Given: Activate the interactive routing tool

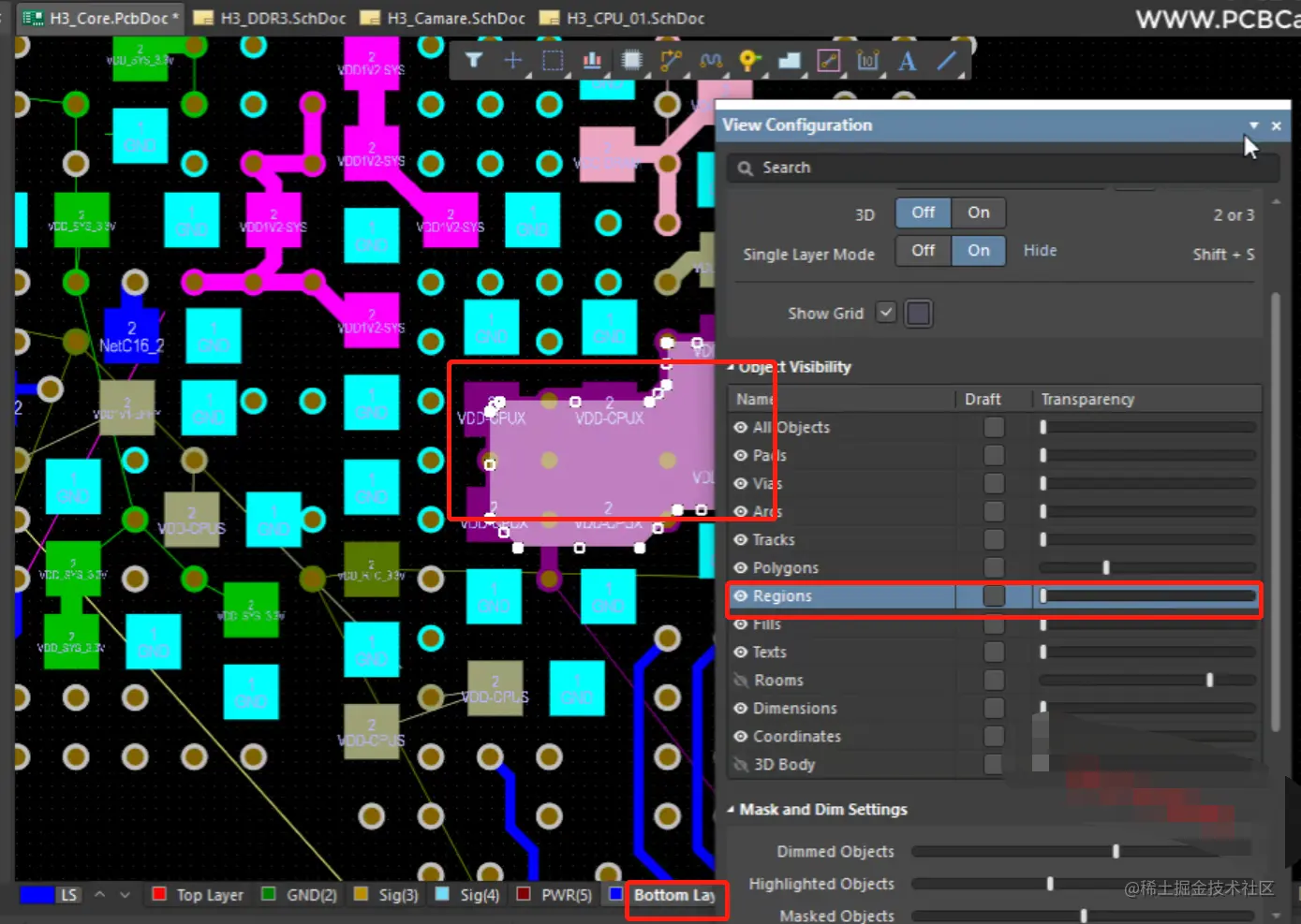Looking at the screenshot, I should click(672, 61).
